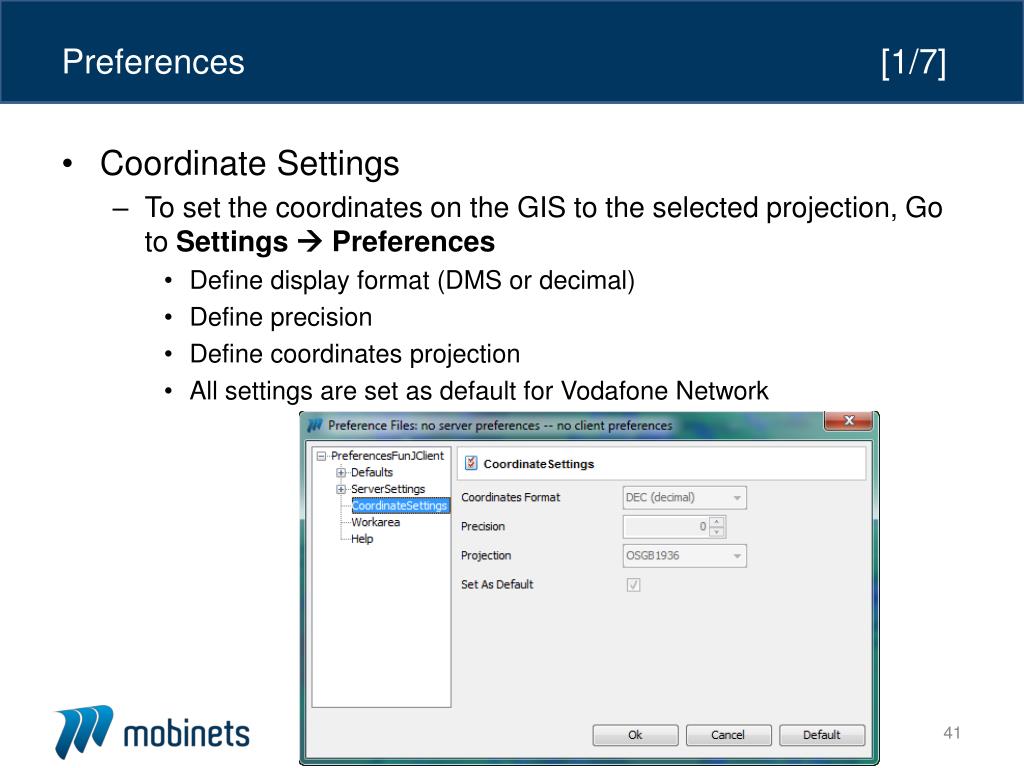Collapse the PreferencesFunJClient root node
Image resolution: width=1024 pixels, height=768 pixels.
(321, 456)
